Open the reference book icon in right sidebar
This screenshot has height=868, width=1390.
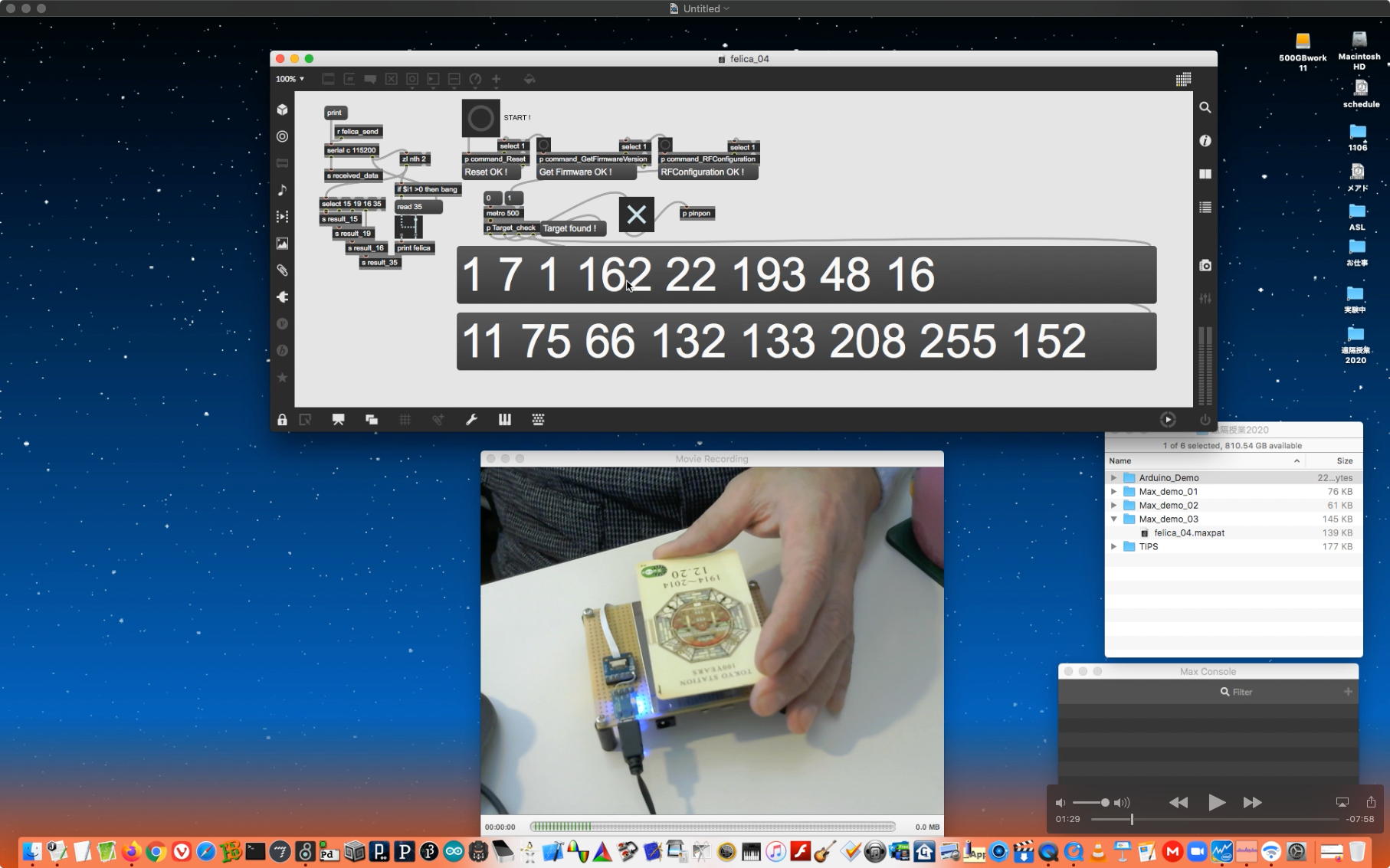click(x=1205, y=174)
